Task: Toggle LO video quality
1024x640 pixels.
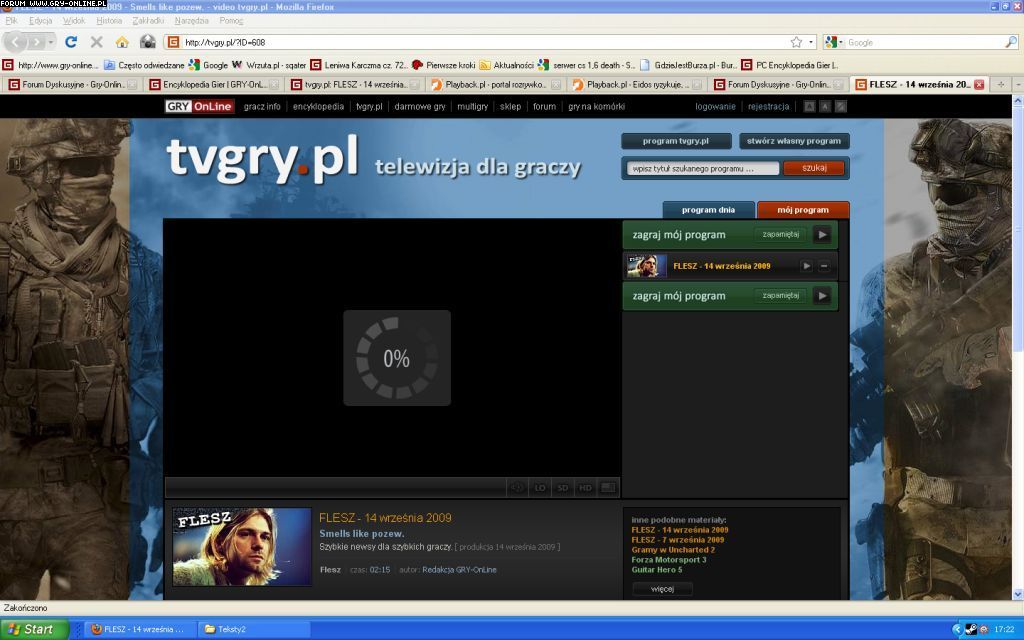Action: pos(540,488)
